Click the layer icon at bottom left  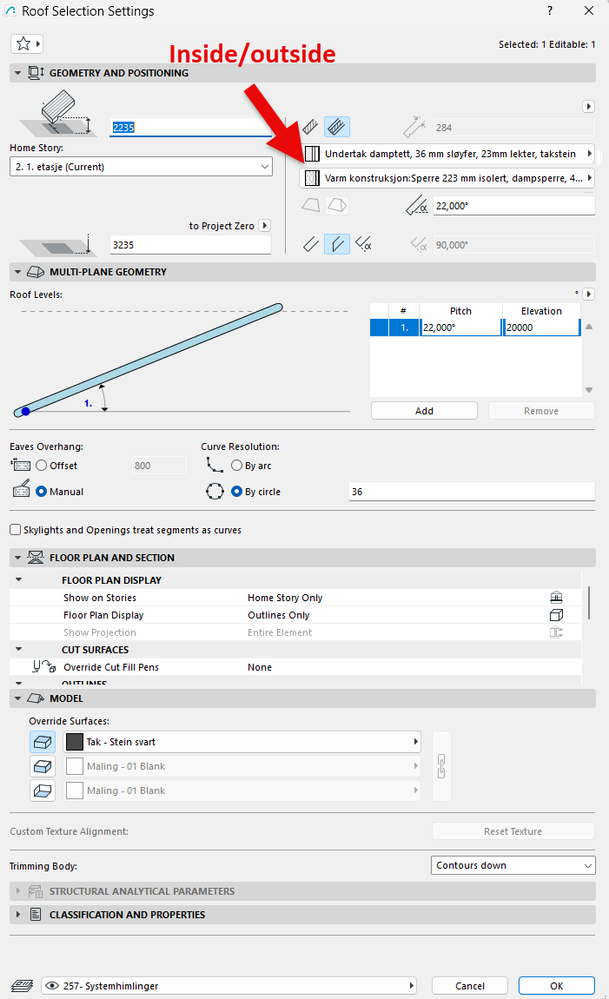click(x=22, y=986)
